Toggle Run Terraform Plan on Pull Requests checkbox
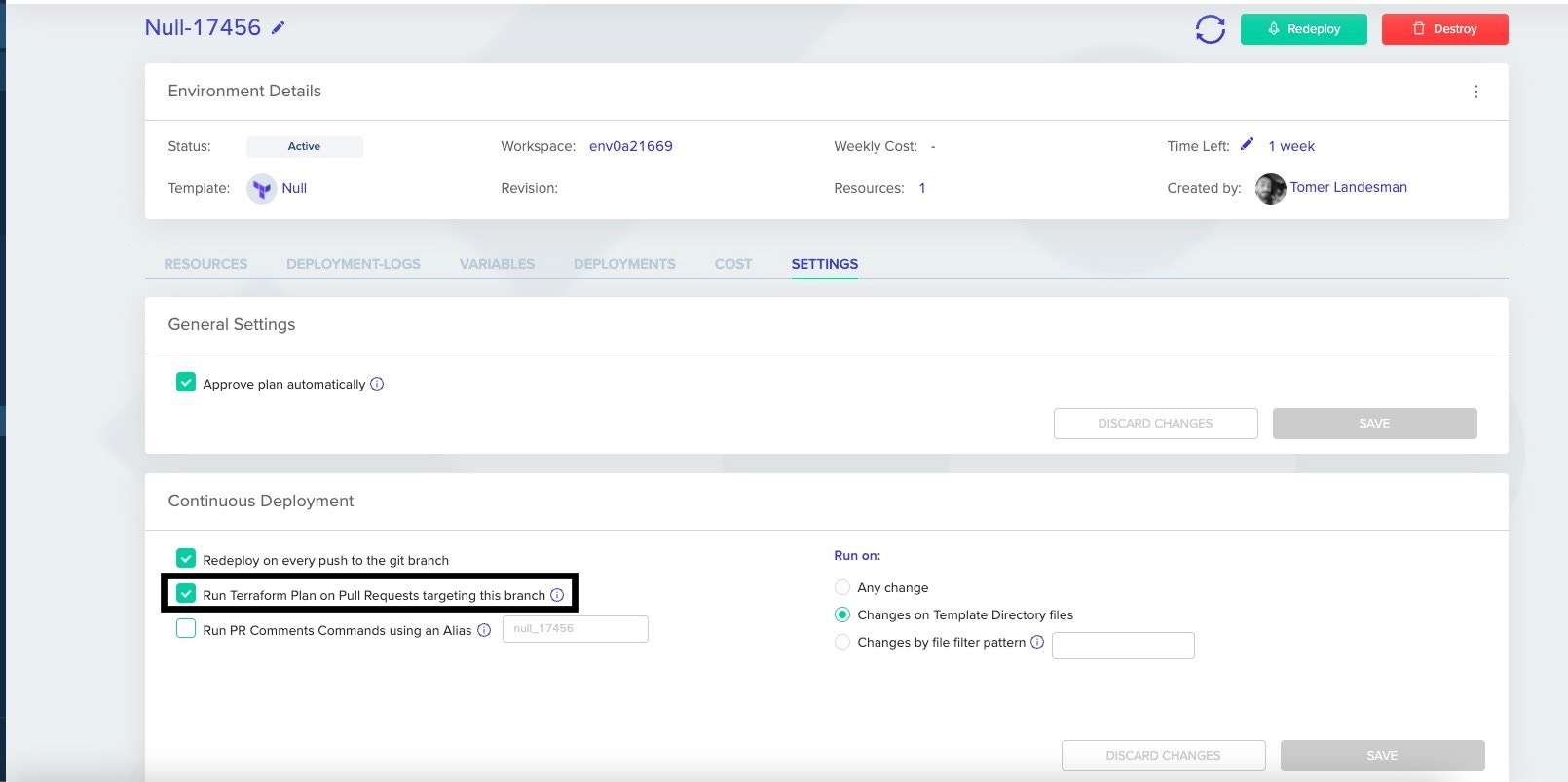This screenshot has height=782, width=1568. 186,594
